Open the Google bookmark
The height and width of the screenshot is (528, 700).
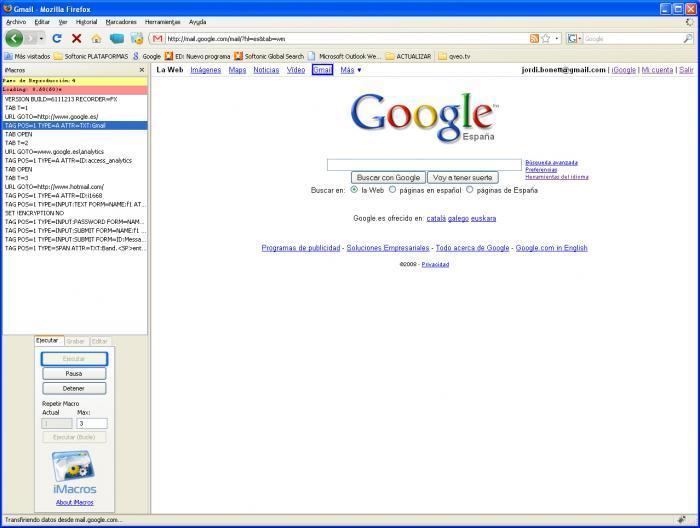pos(147,56)
